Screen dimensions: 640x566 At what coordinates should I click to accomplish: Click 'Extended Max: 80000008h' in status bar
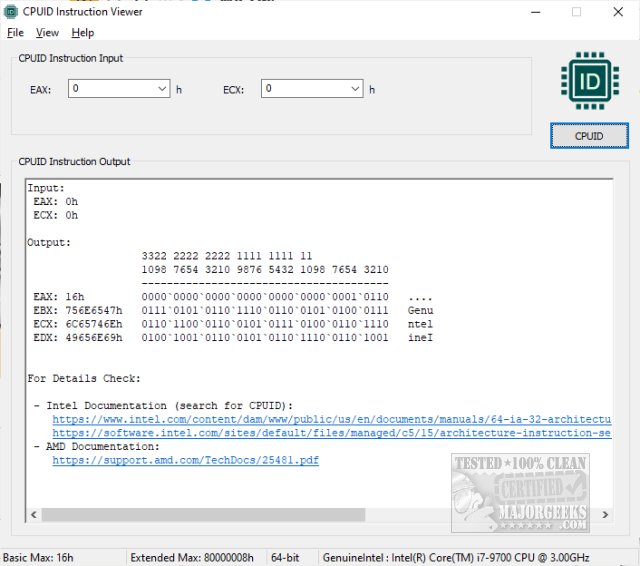tap(192, 557)
